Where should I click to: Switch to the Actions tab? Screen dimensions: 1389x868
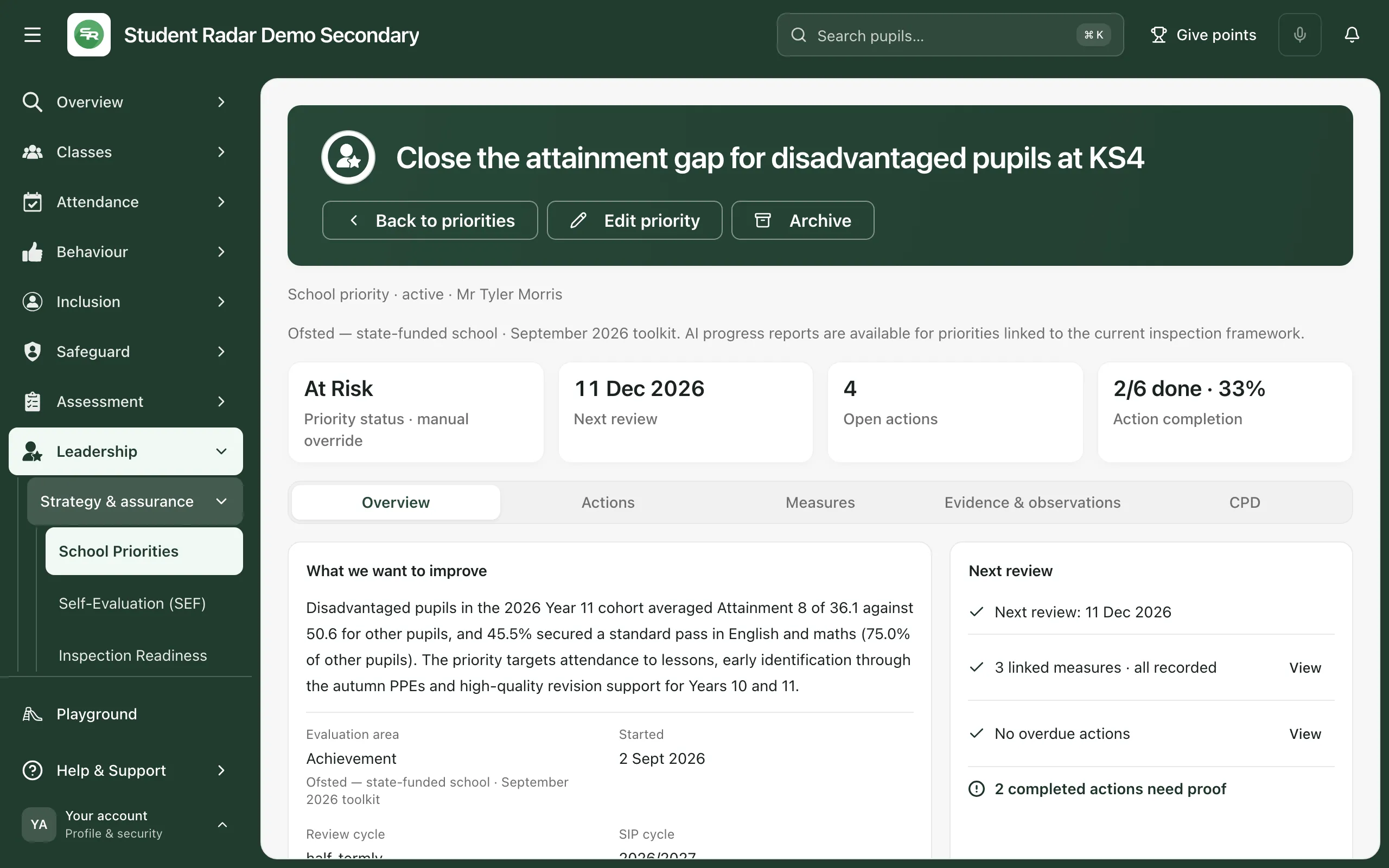click(x=608, y=502)
